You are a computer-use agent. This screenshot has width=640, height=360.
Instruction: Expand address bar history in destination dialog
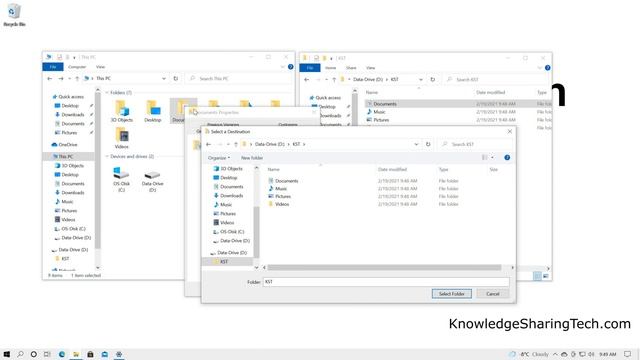[x=416, y=144]
